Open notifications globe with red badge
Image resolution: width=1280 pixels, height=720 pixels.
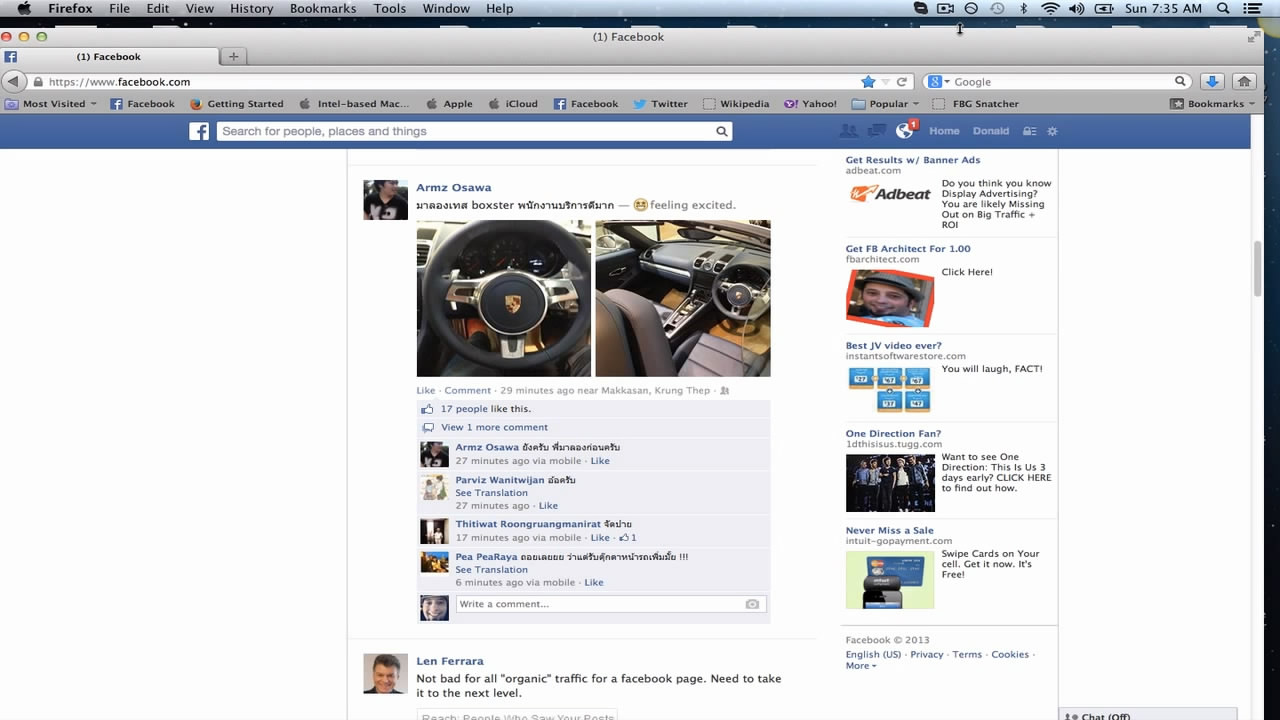pos(906,130)
